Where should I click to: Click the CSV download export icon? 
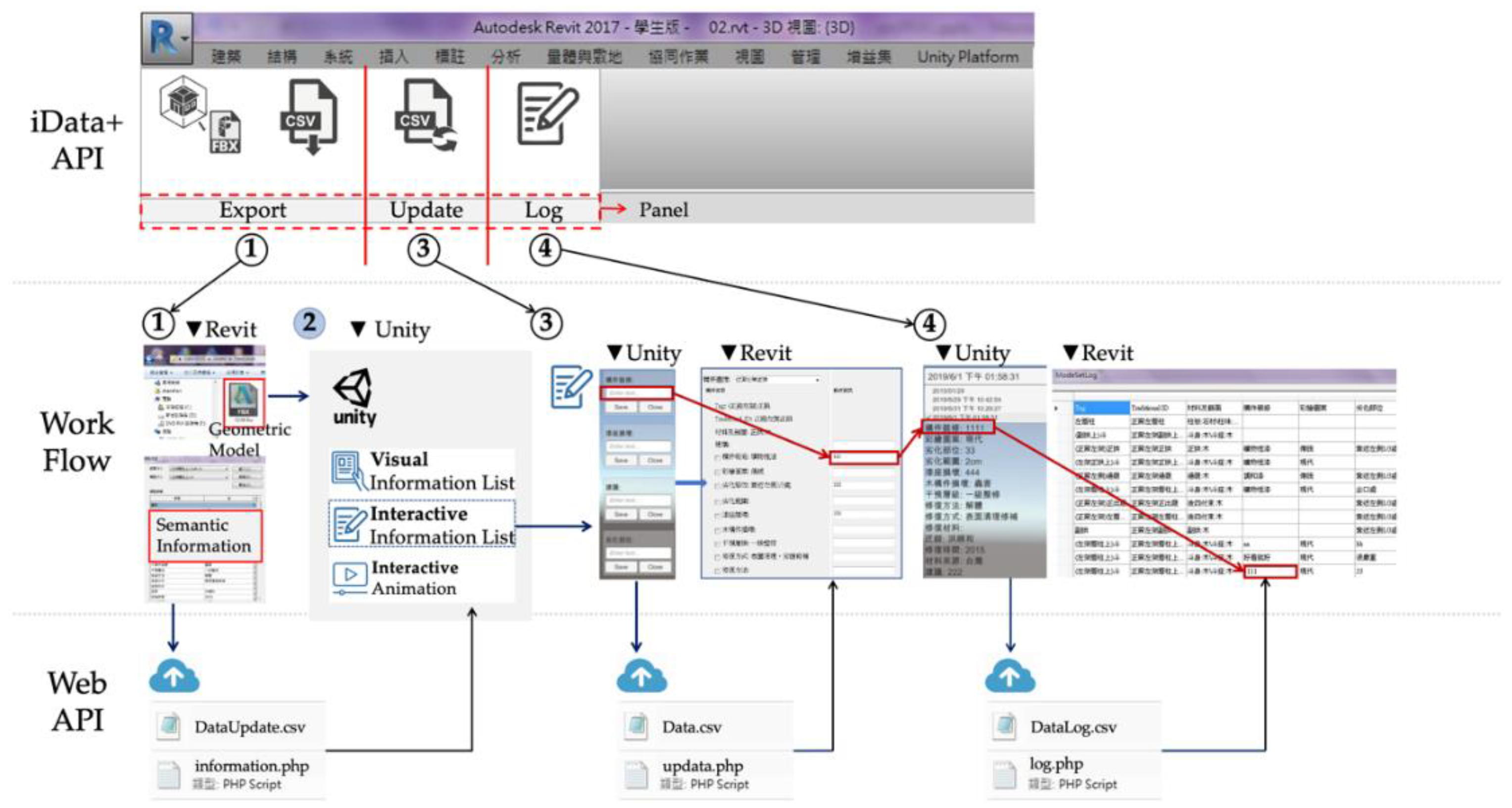point(309,117)
